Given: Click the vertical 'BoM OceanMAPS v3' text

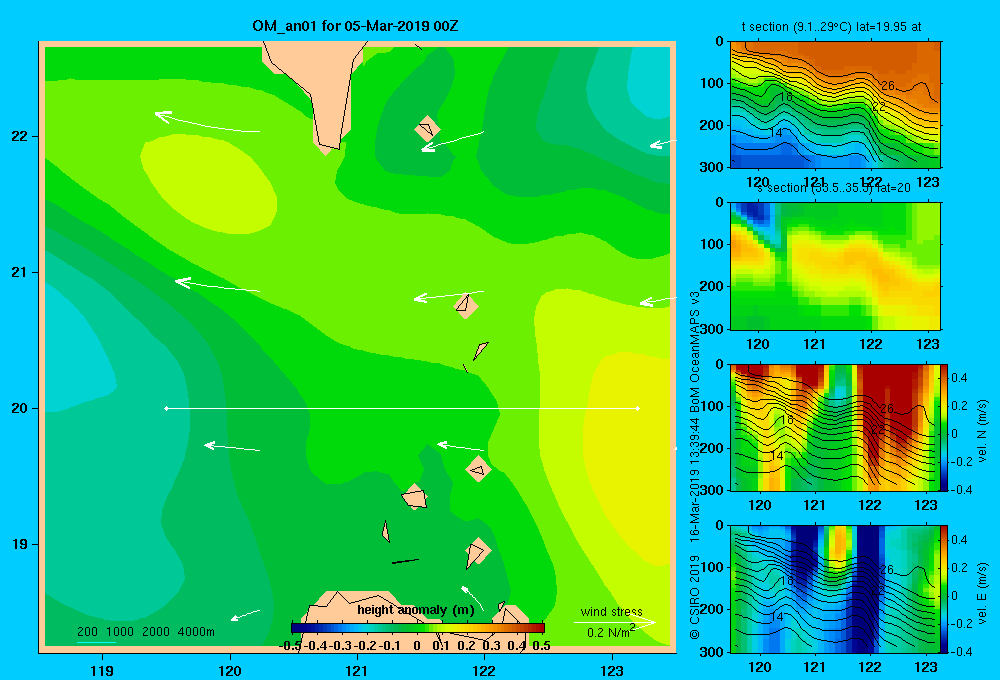Looking at the screenshot, I should click(x=695, y=353).
